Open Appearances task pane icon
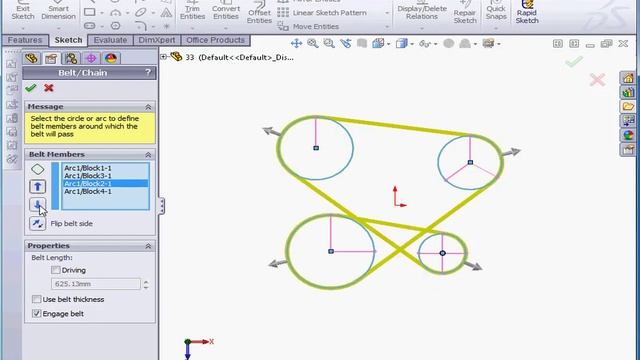The width and height of the screenshot is (640, 360). click(x=629, y=135)
